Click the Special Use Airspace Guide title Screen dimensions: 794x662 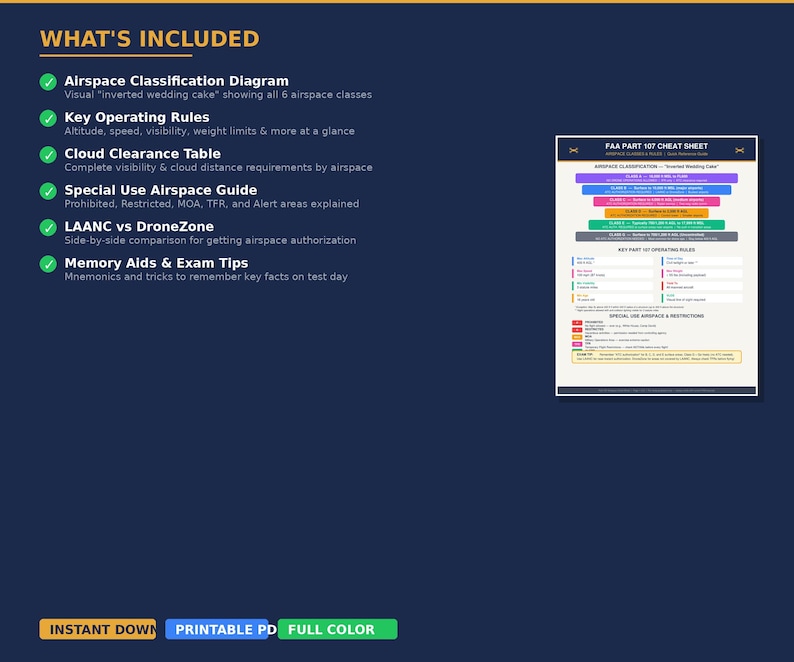161,190
